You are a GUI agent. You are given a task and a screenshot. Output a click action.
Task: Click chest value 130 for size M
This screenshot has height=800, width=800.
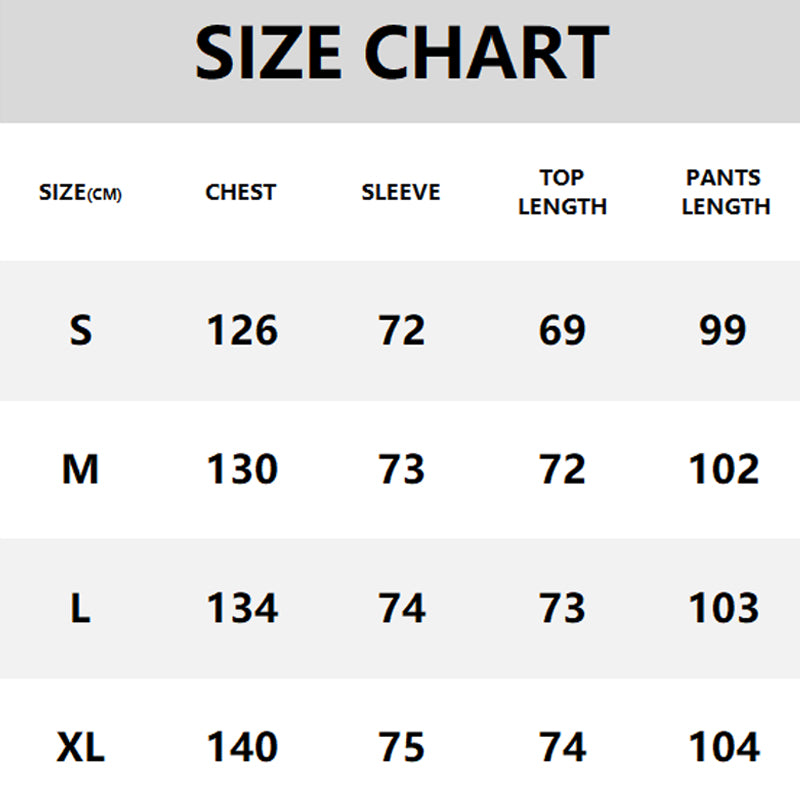[242, 469]
